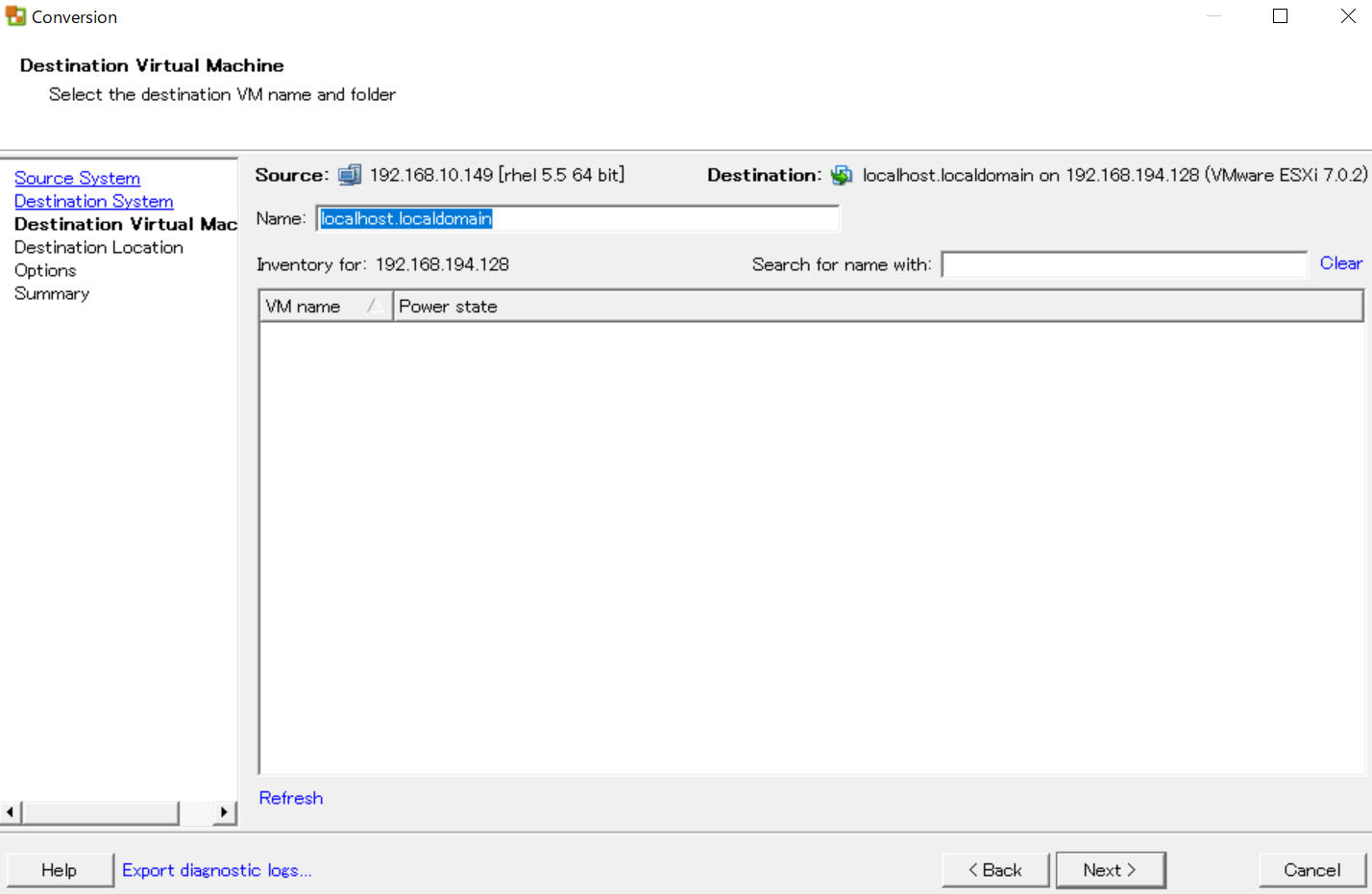This screenshot has width=1372, height=894.
Task: Click the source computer icon
Action: [350, 175]
